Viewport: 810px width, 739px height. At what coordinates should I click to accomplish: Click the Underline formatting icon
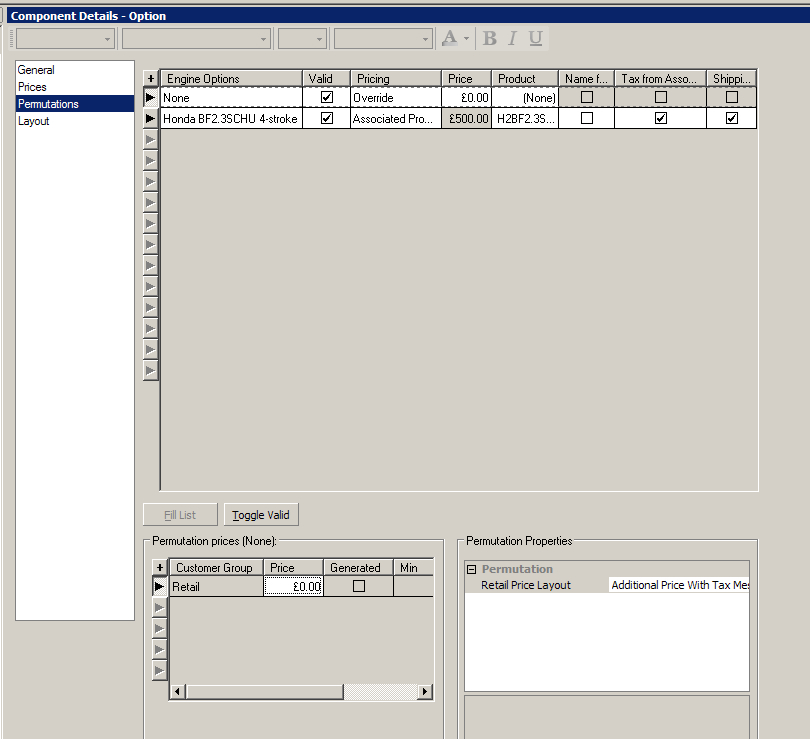point(536,38)
